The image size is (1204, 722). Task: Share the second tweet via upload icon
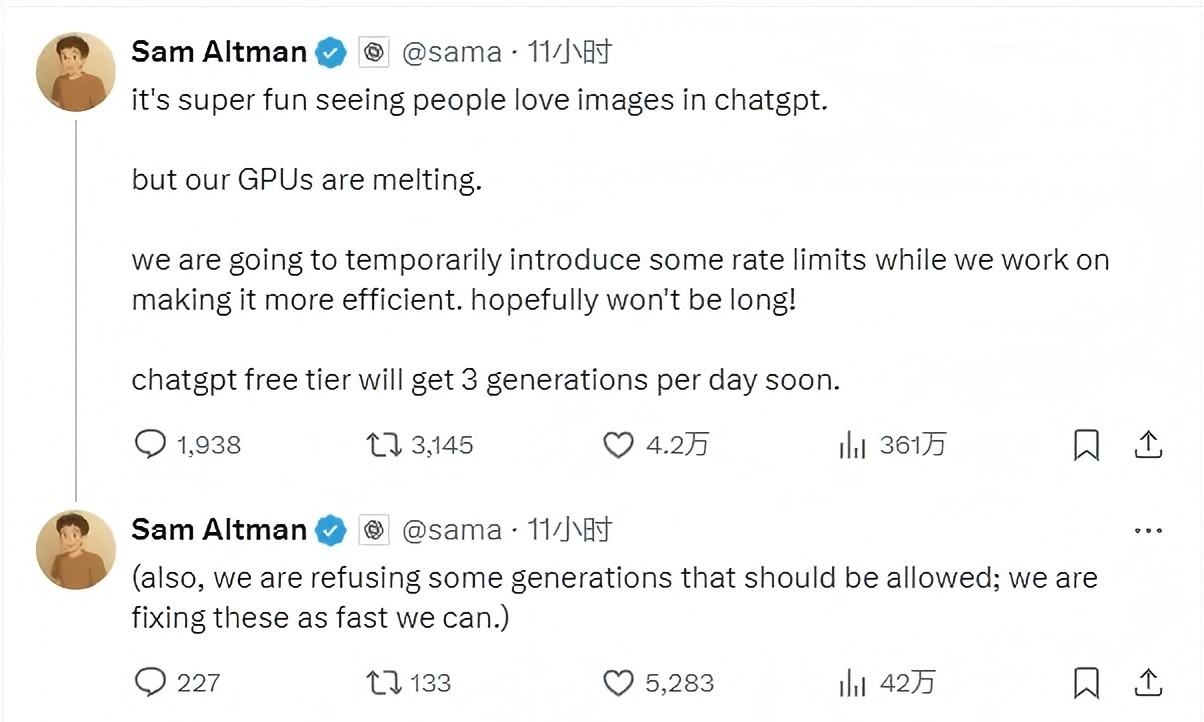pos(1149,682)
